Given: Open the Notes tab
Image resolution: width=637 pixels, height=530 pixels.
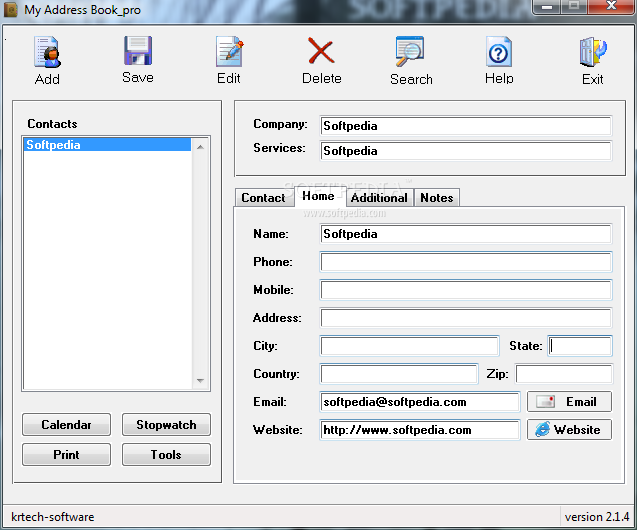Looking at the screenshot, I should point(437,198).
